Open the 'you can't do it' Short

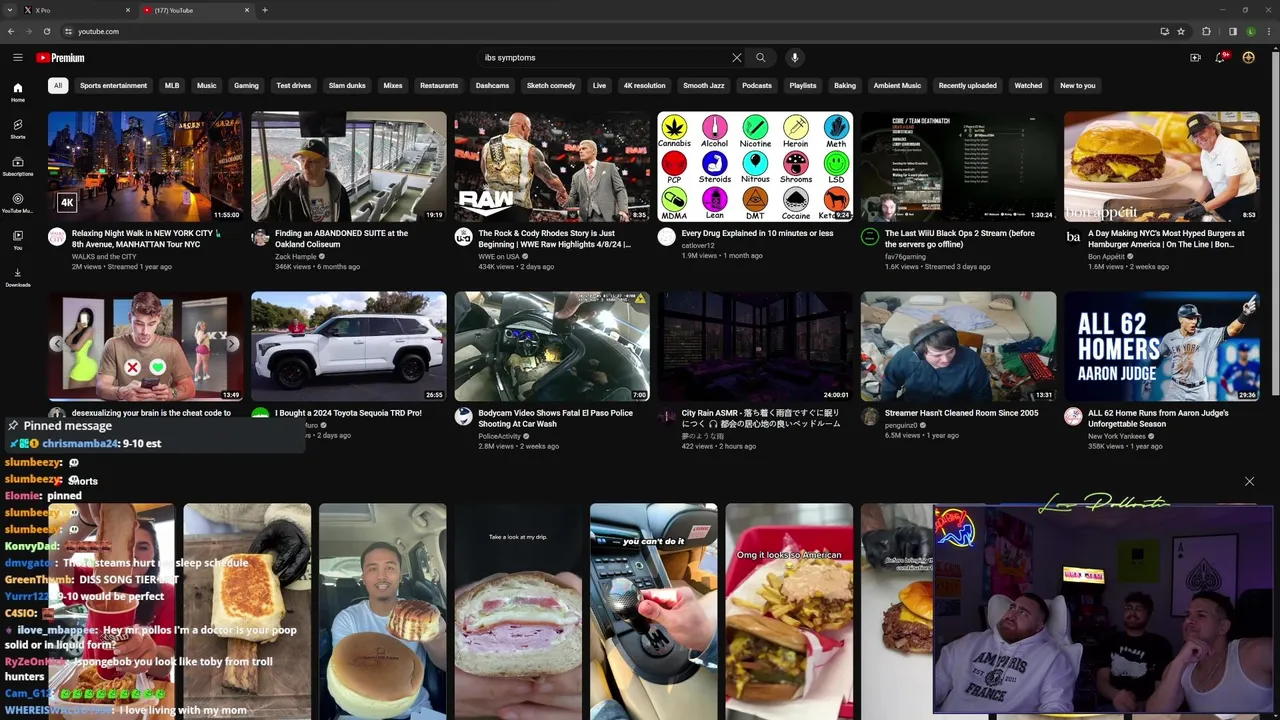[x=653, y=611]
